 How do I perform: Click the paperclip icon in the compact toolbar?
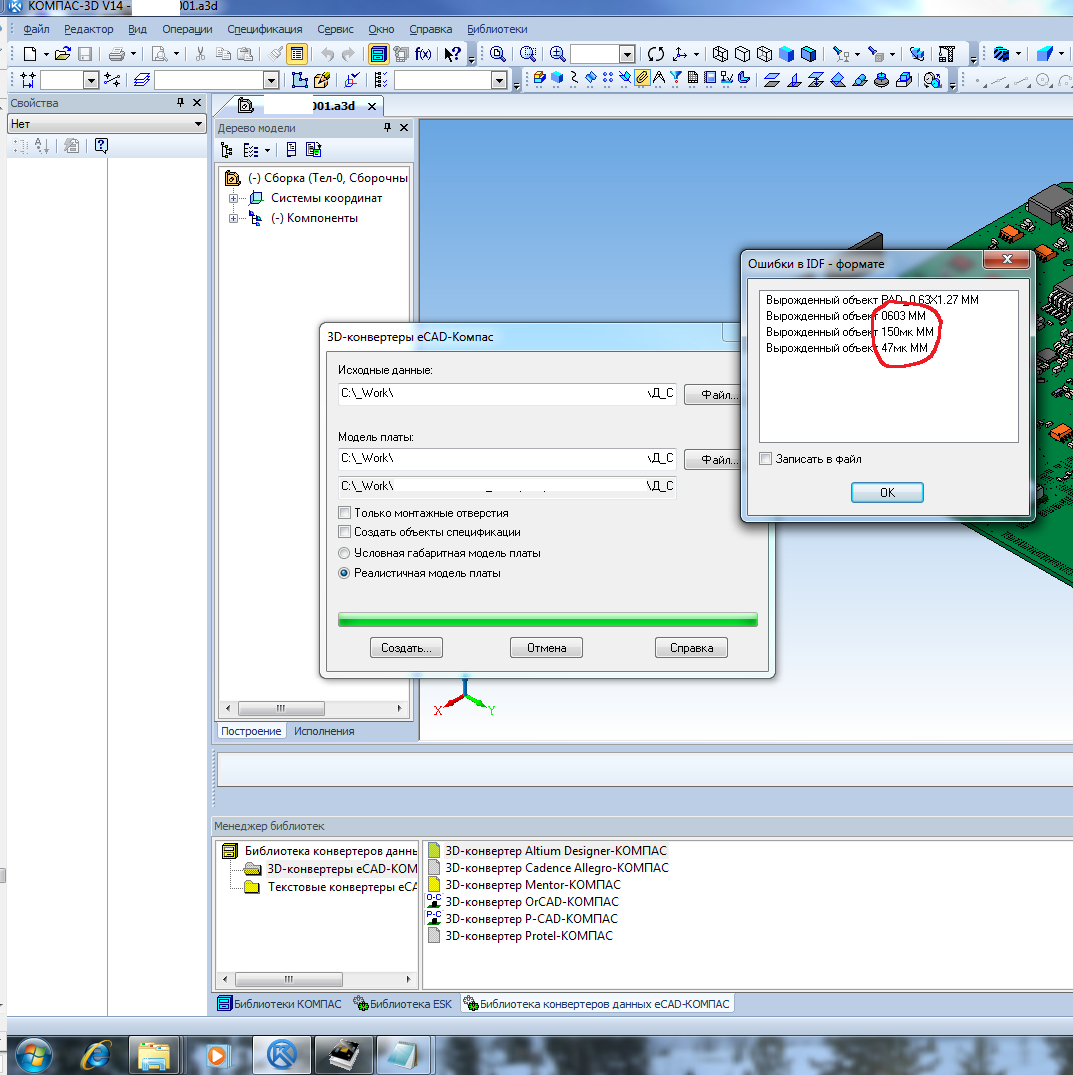tap(642, 77)
